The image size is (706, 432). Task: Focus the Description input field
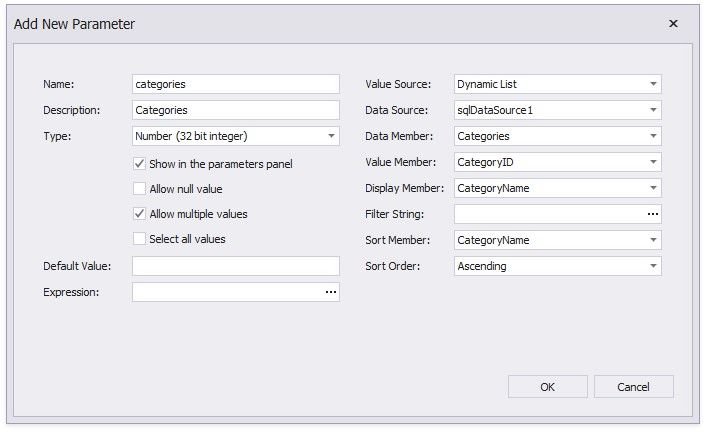[235, 110]
